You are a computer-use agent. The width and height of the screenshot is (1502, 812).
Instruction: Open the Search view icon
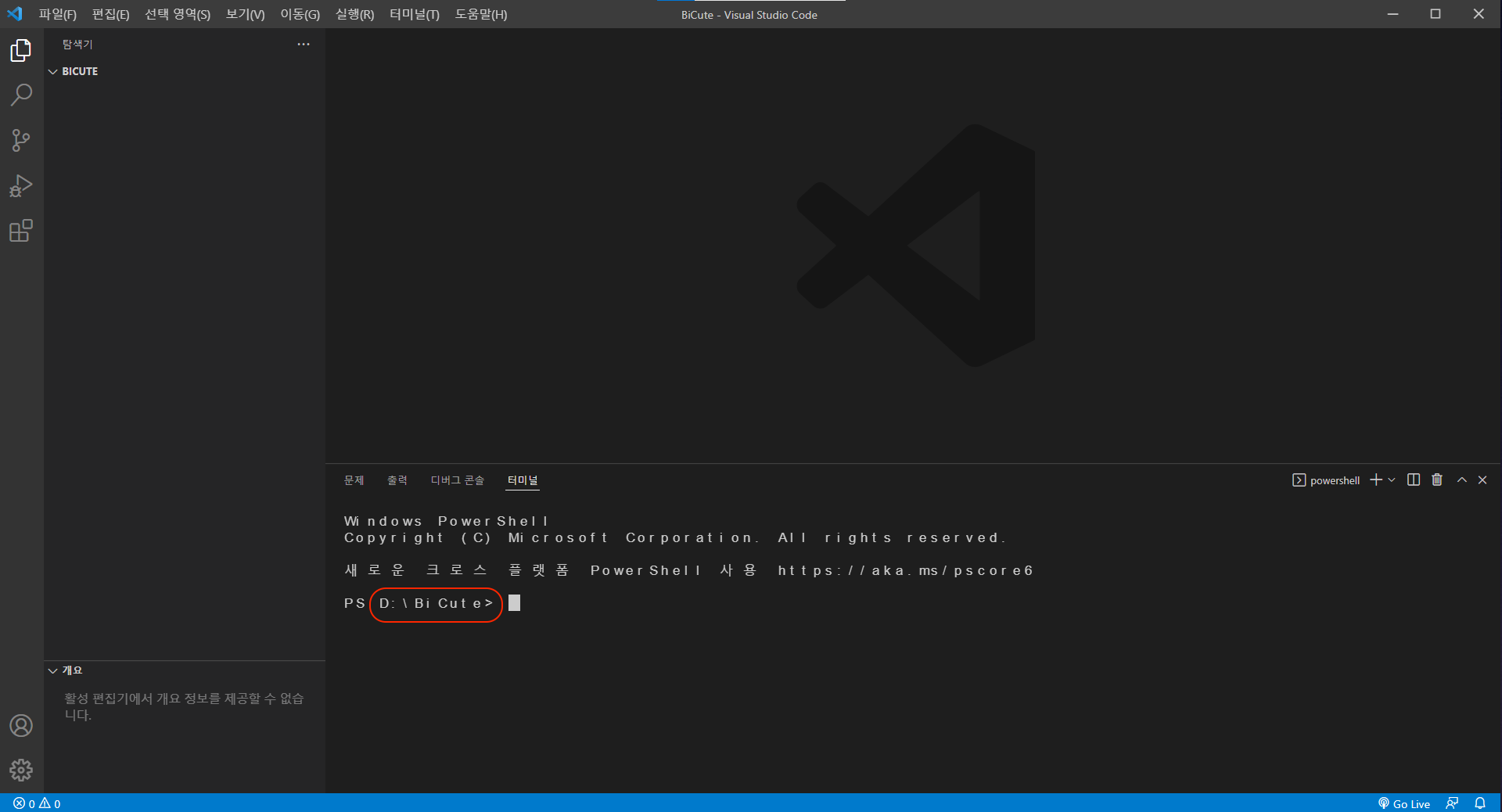point(21,95)
